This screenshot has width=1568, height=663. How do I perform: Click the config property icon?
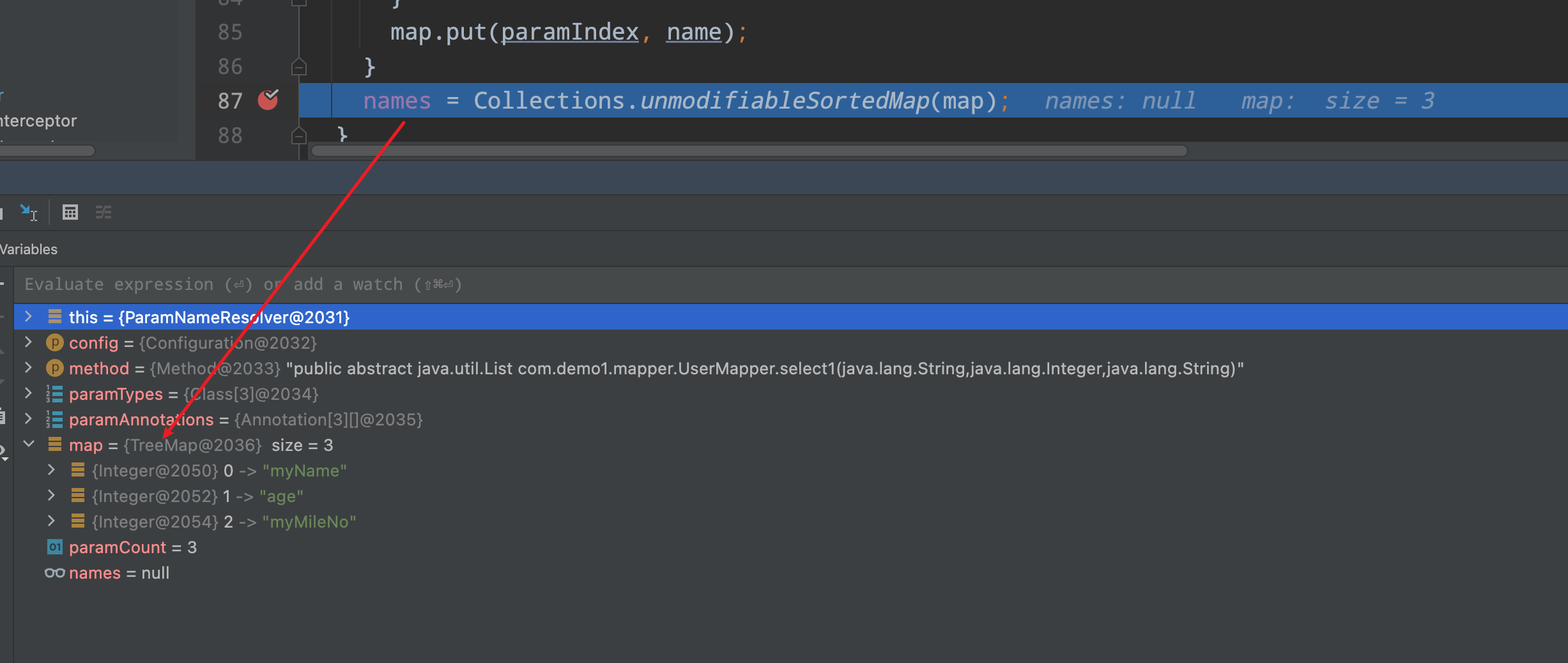(x=55, y=343)
